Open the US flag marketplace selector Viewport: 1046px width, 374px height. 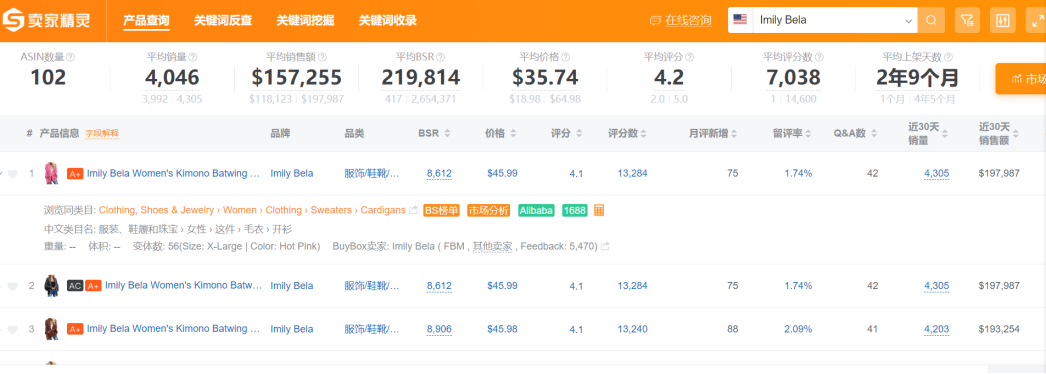740,20
